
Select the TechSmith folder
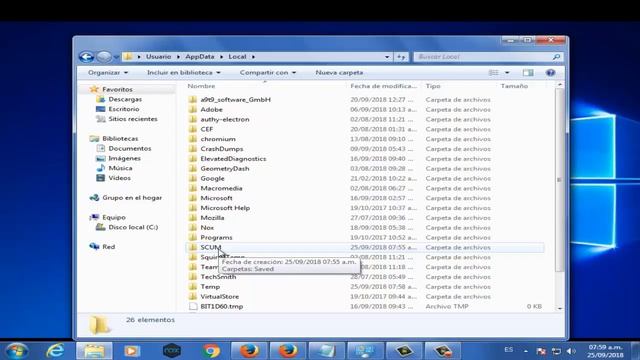218,277
